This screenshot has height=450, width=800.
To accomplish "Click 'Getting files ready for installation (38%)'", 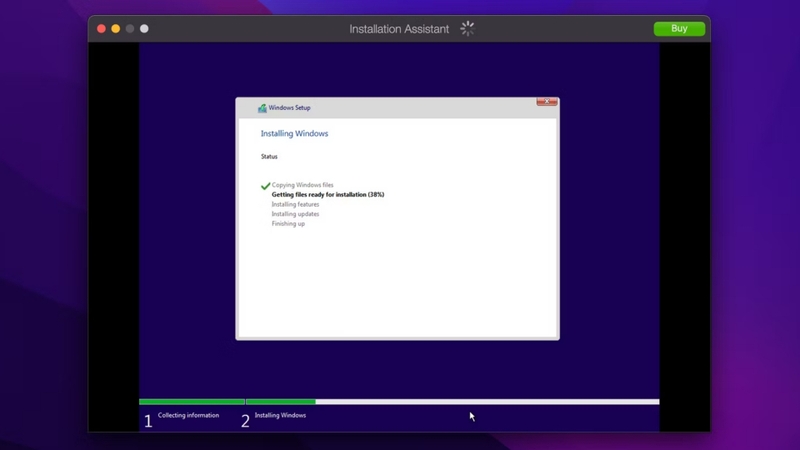I will (x=328, y=194).
